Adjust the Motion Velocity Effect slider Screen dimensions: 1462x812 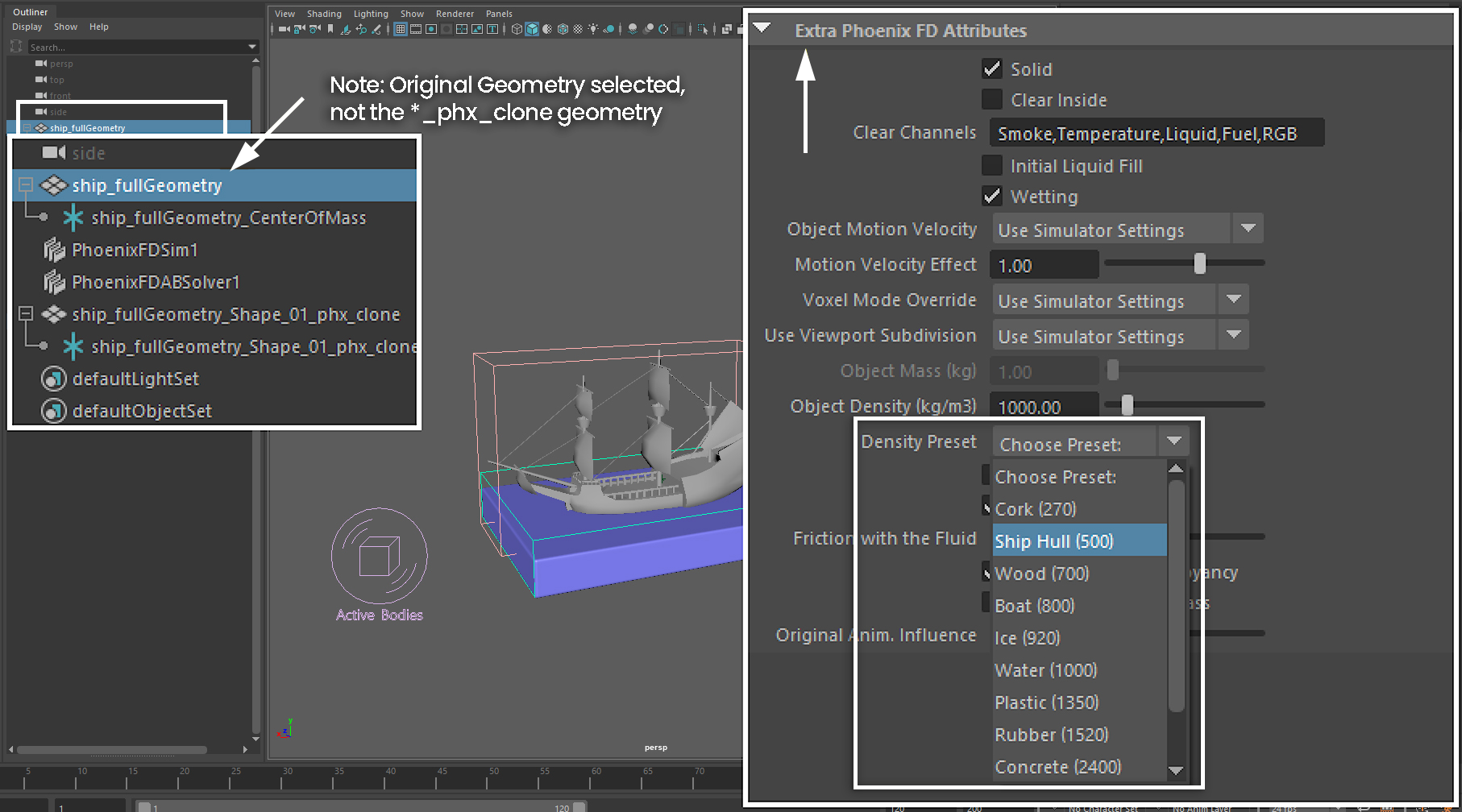(x=1199, y=263)
